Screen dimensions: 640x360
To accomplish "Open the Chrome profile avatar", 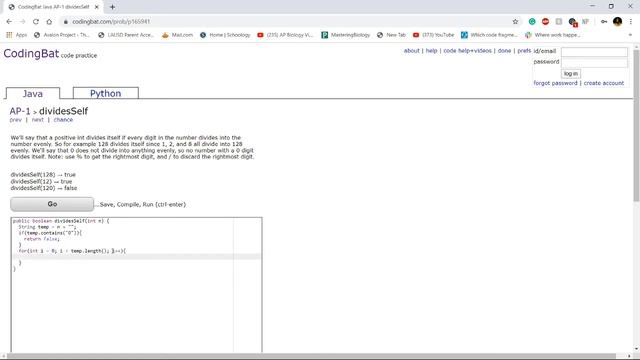I will point(618,22).
